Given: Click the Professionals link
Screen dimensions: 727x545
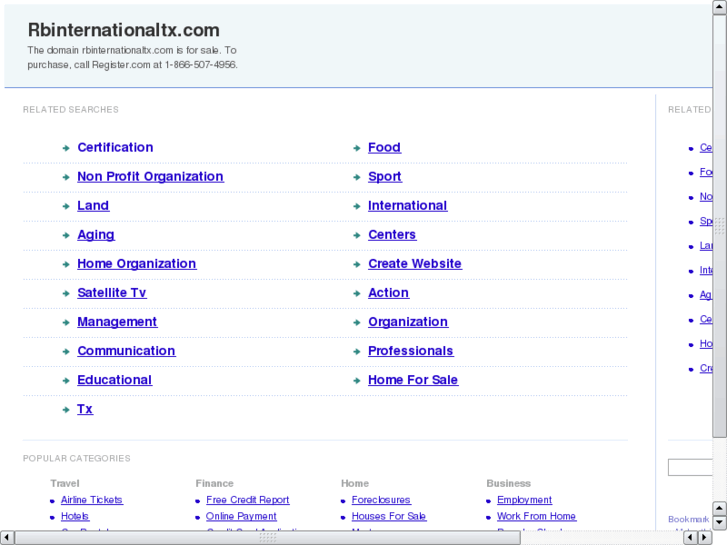Looking at the screenshot, I should click(410, 351).
